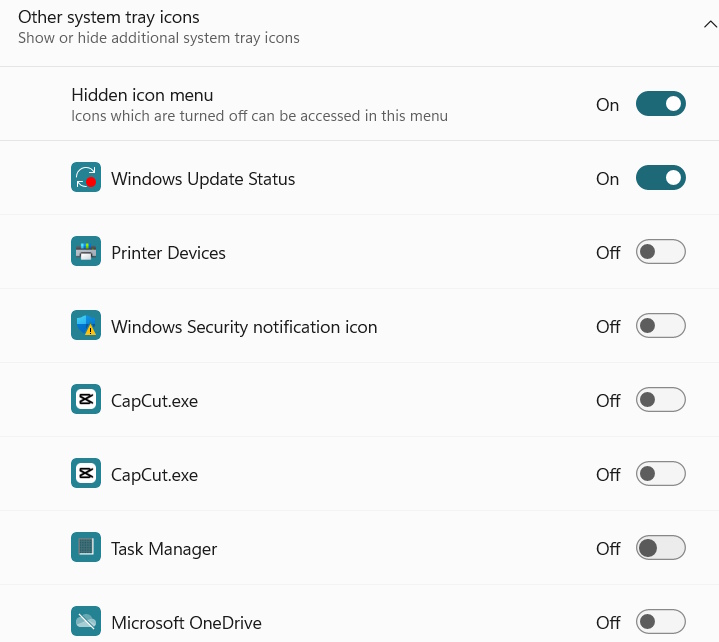Image resolution: width=719 pixels, height=642 pixels.
Task: Click the Windows Security shield icon
Action: (x=86, y=325)
